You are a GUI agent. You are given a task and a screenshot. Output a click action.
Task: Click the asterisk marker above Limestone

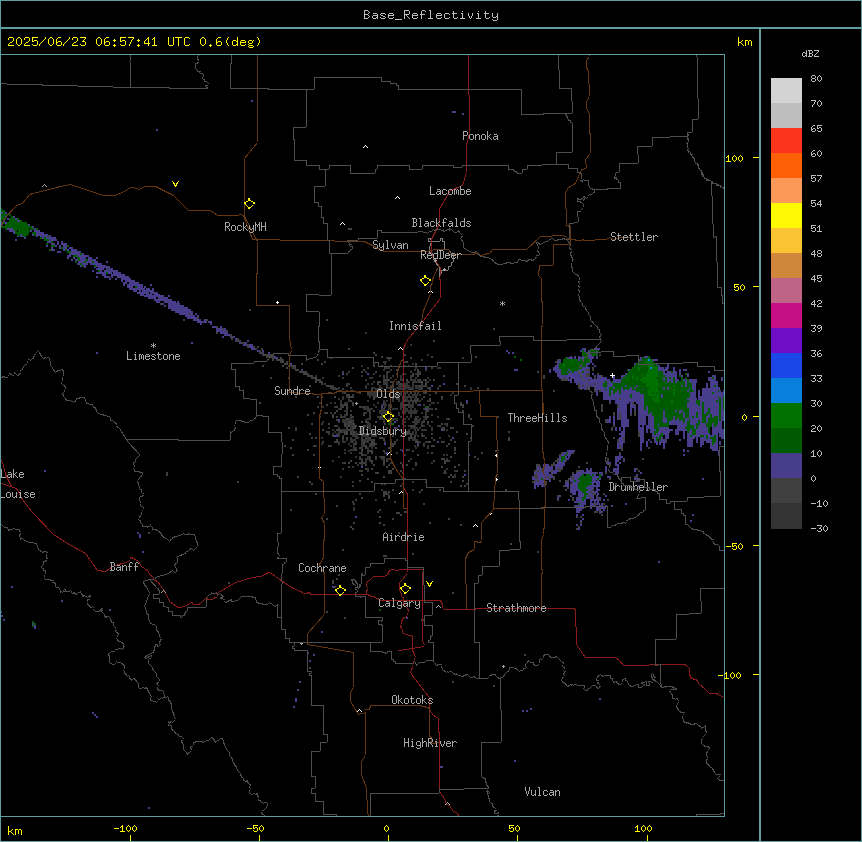(x=153, y=346)
